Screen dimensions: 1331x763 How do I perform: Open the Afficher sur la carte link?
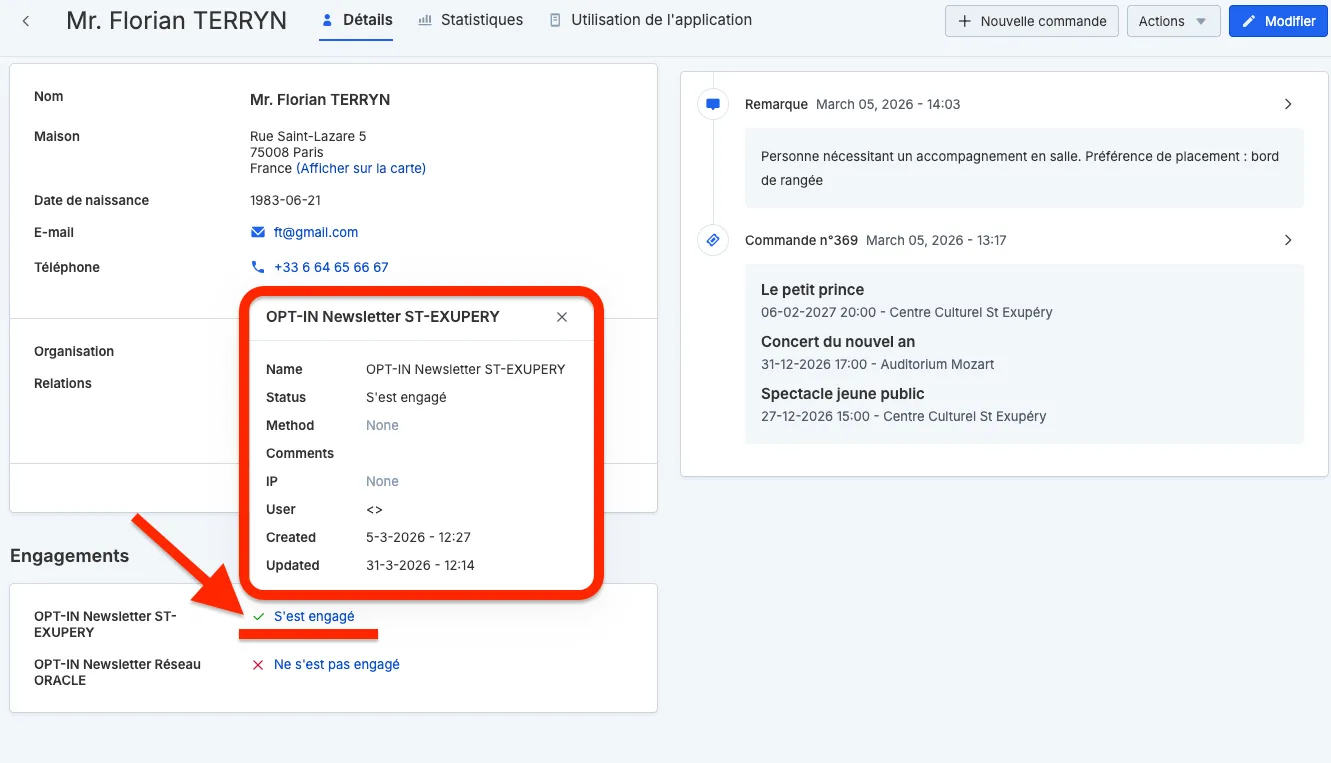pos(361,168)
